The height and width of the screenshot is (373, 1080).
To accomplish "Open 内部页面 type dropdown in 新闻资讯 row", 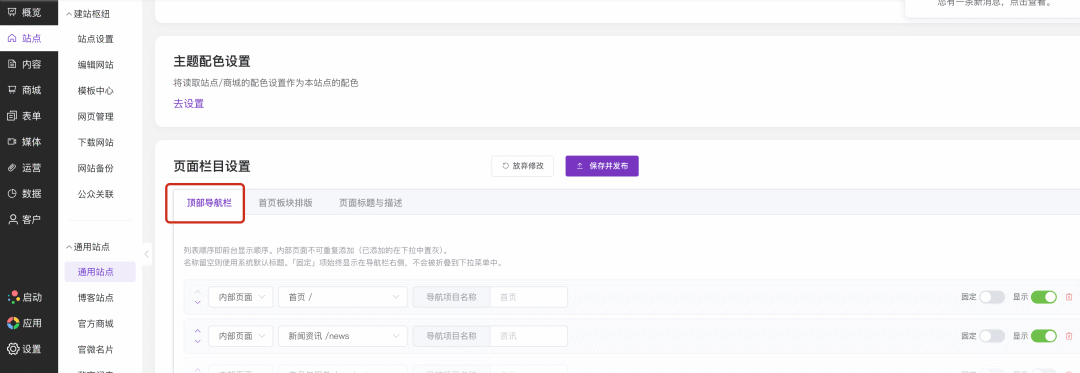I will pos(241,336).
